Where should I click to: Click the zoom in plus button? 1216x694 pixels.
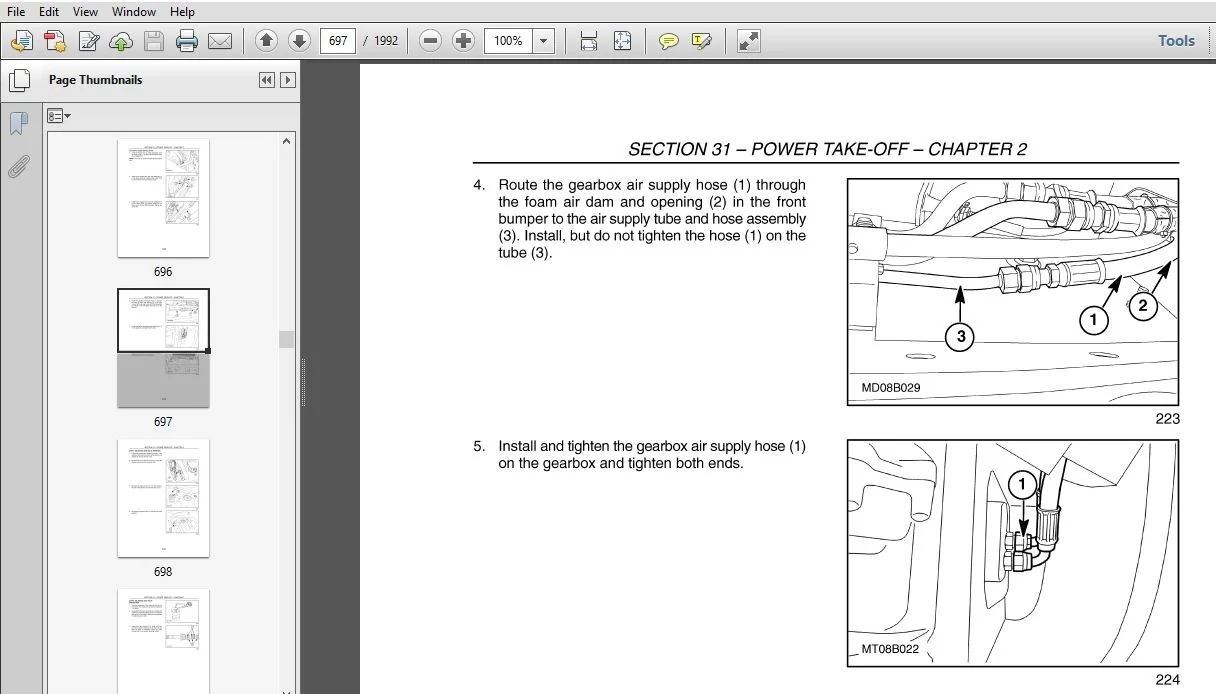(463, 41)
